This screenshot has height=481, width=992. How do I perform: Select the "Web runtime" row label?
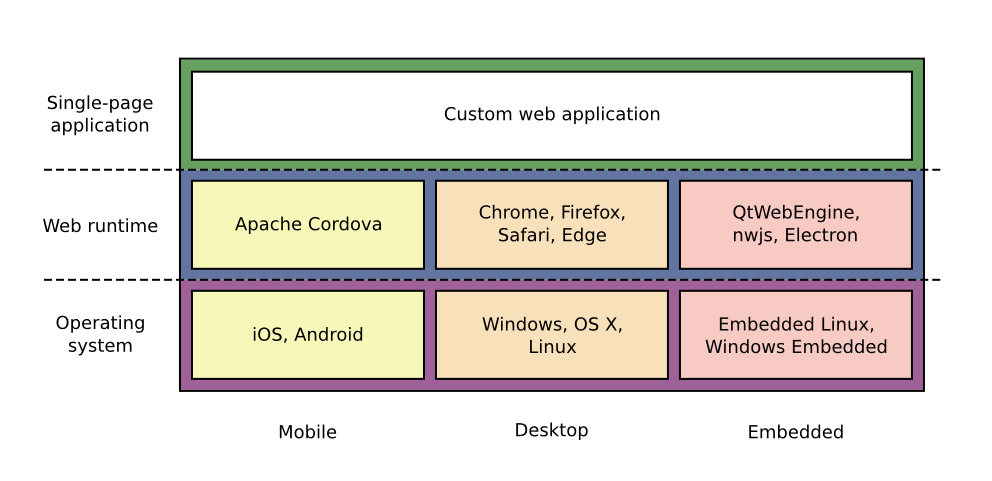(100, 226)
